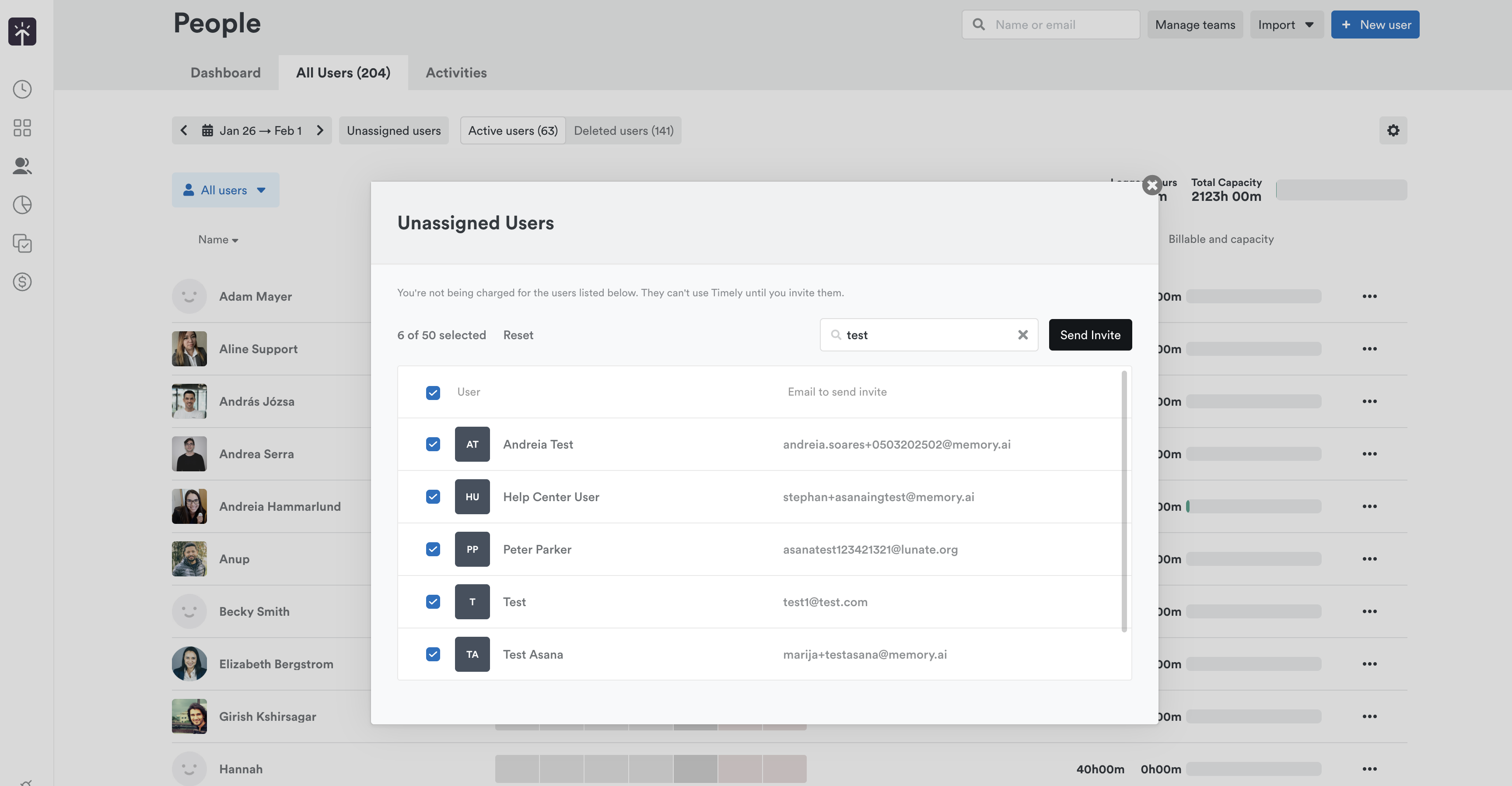
Task: Clear the 'test' search with X icon
Action: click(x=1022, y=335)
